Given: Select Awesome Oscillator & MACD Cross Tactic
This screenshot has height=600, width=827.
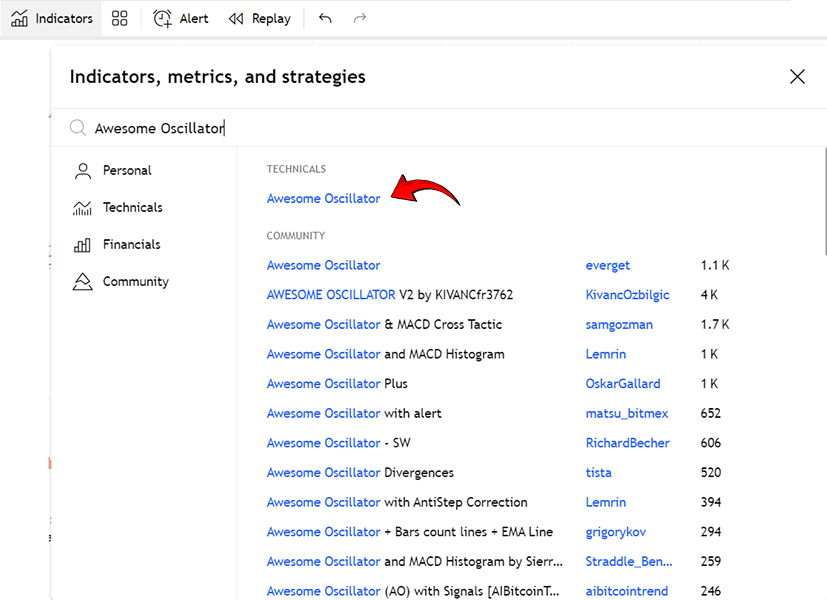Looking at the screenshot, I should tap(384, 325).
